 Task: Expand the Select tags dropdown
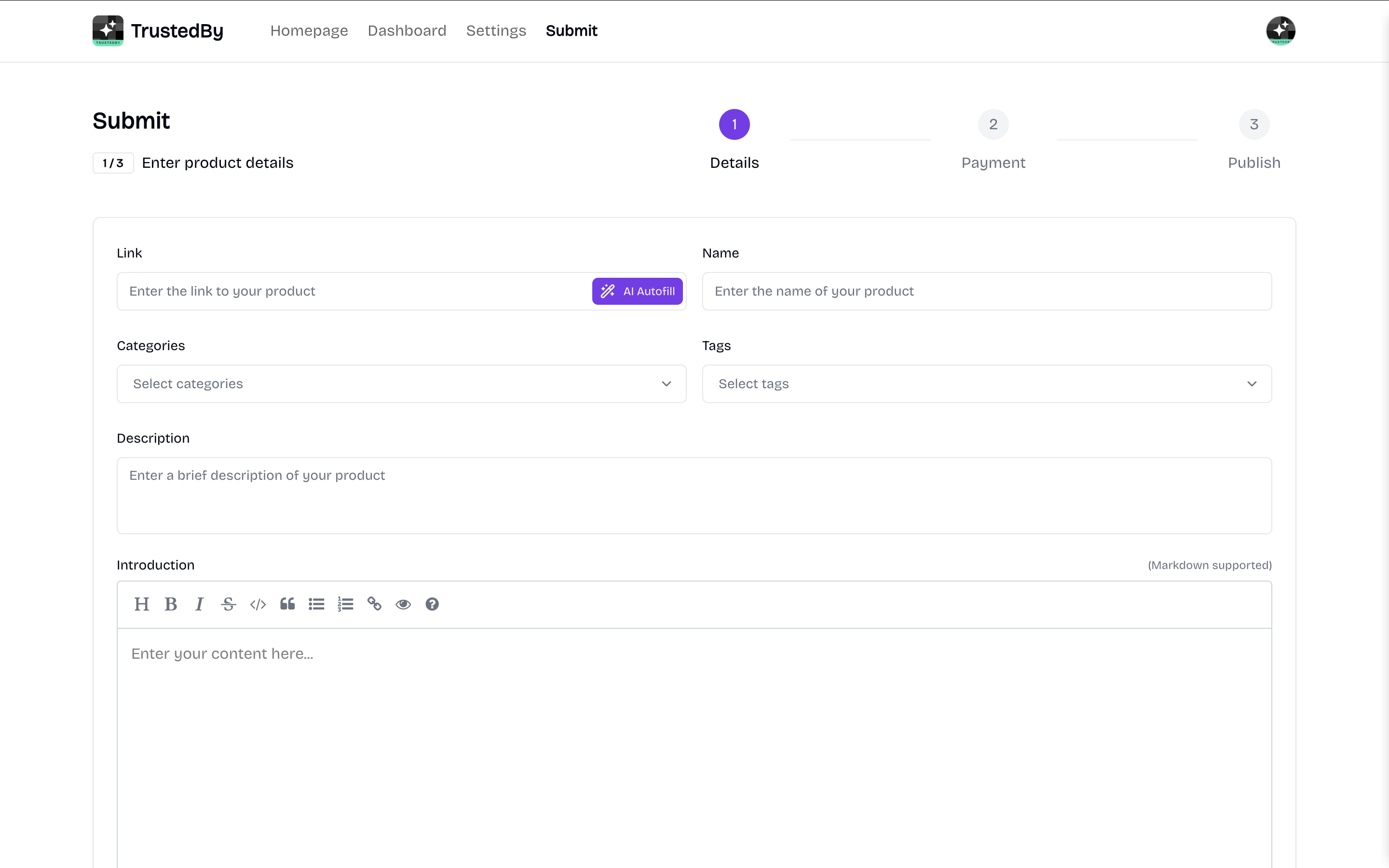pos(987,383)
